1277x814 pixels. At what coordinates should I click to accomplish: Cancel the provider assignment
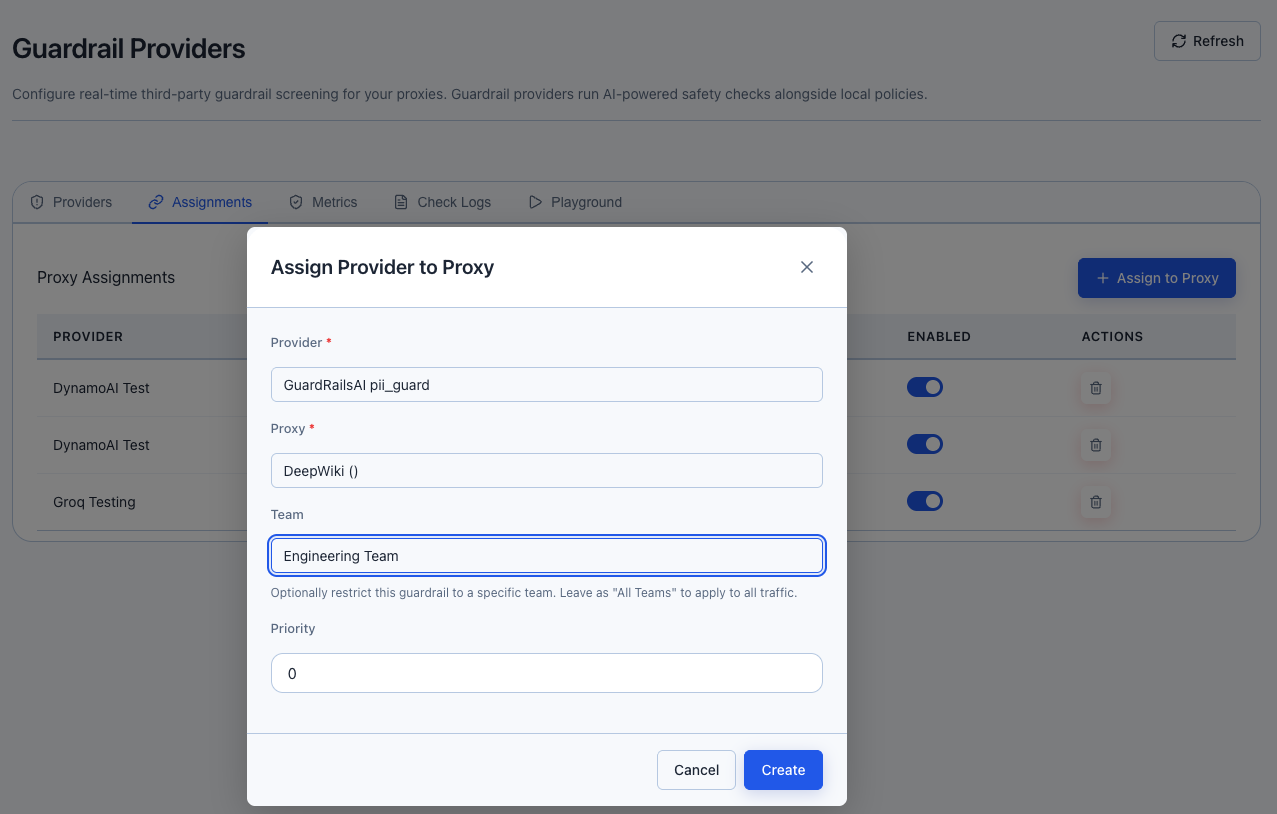click(x=696, y=770)
